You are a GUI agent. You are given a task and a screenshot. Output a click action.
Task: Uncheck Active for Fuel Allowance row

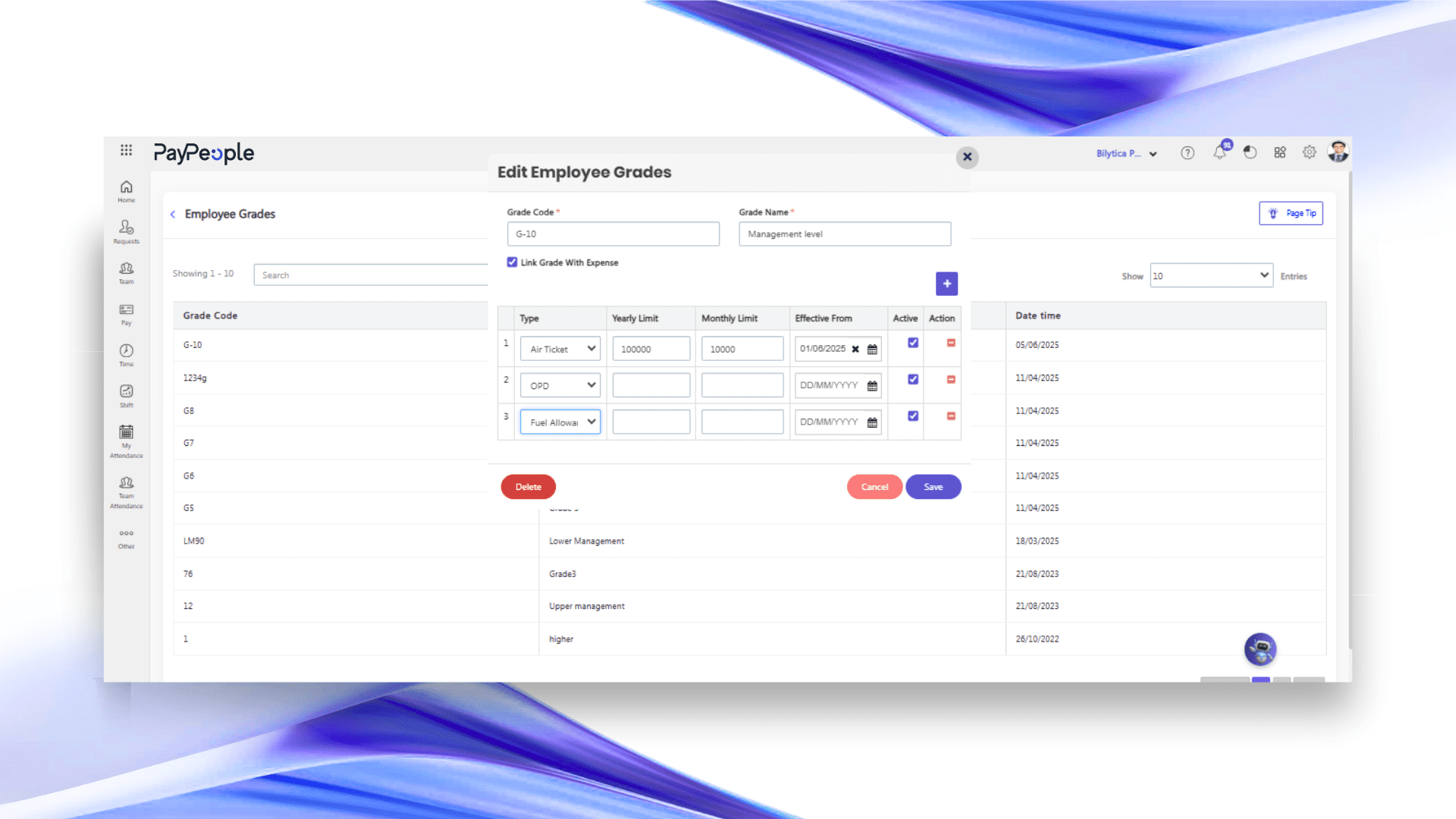(x=913, y=416)
